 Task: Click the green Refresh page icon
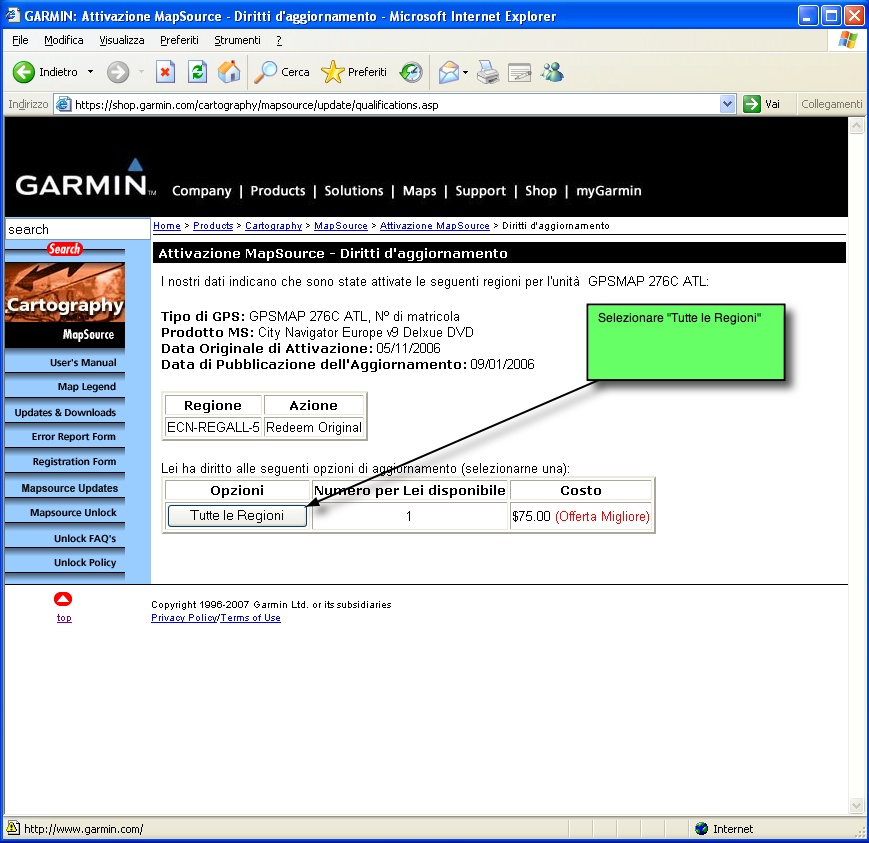[198, 72]
